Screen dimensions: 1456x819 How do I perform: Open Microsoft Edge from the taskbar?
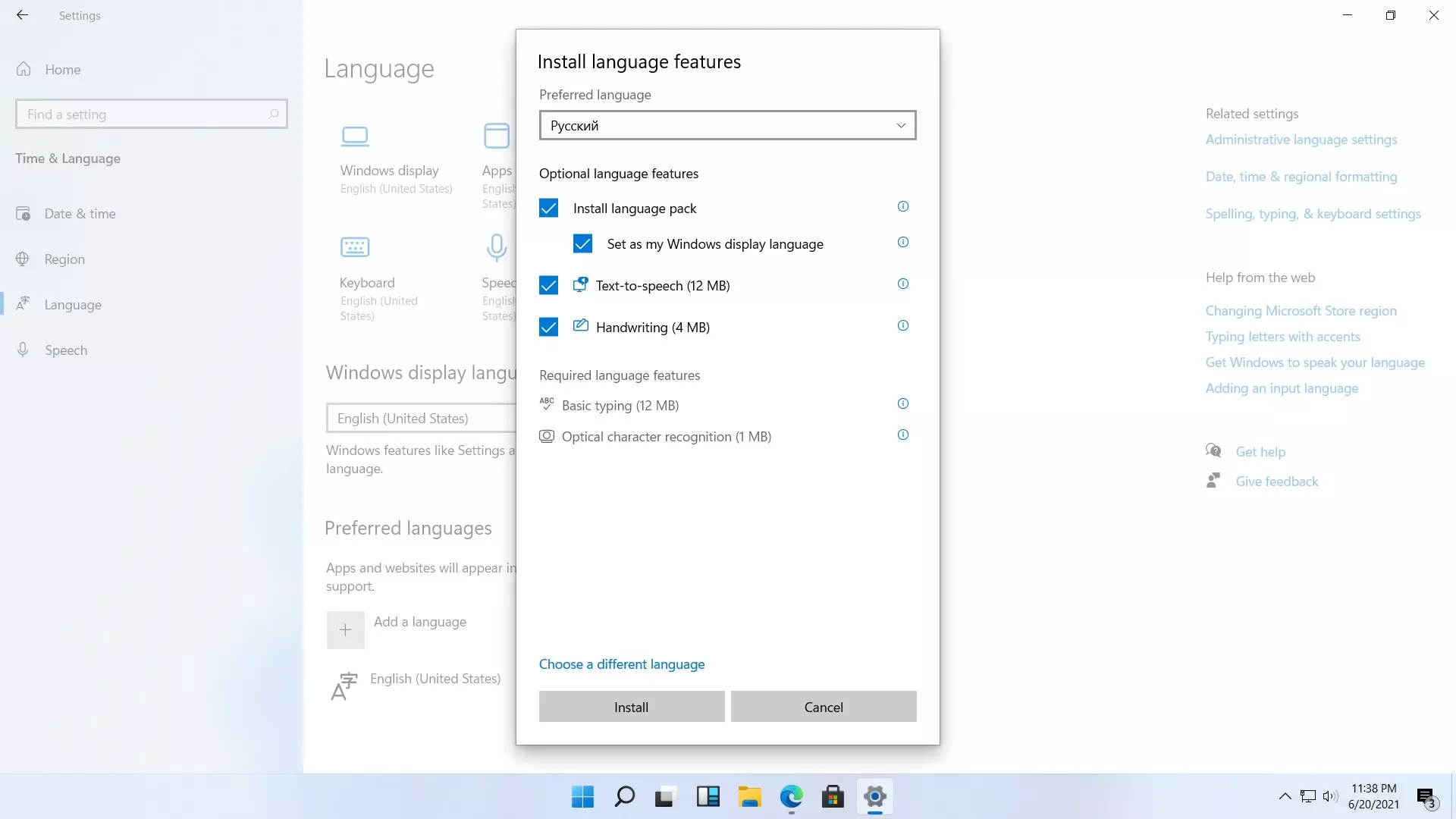(791, 797)
